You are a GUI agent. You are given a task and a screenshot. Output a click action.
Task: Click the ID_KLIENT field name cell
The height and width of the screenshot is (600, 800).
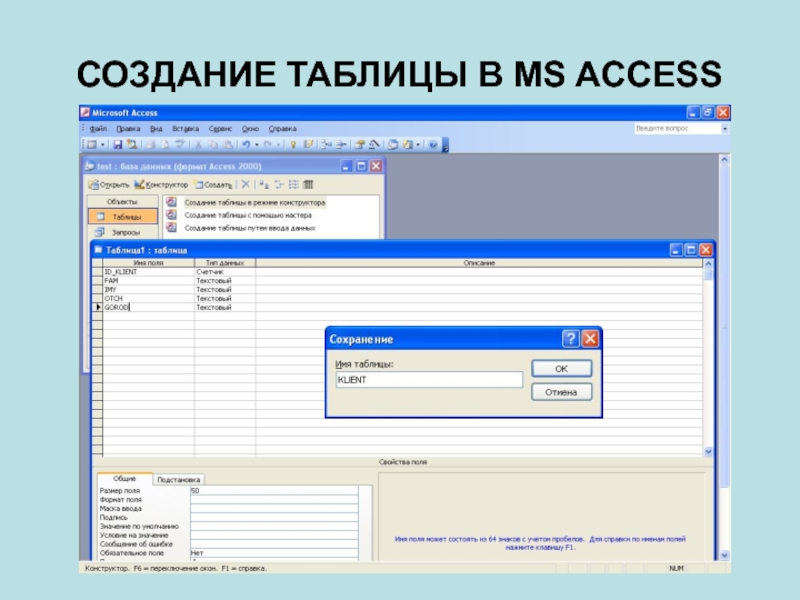coord(148,272)
